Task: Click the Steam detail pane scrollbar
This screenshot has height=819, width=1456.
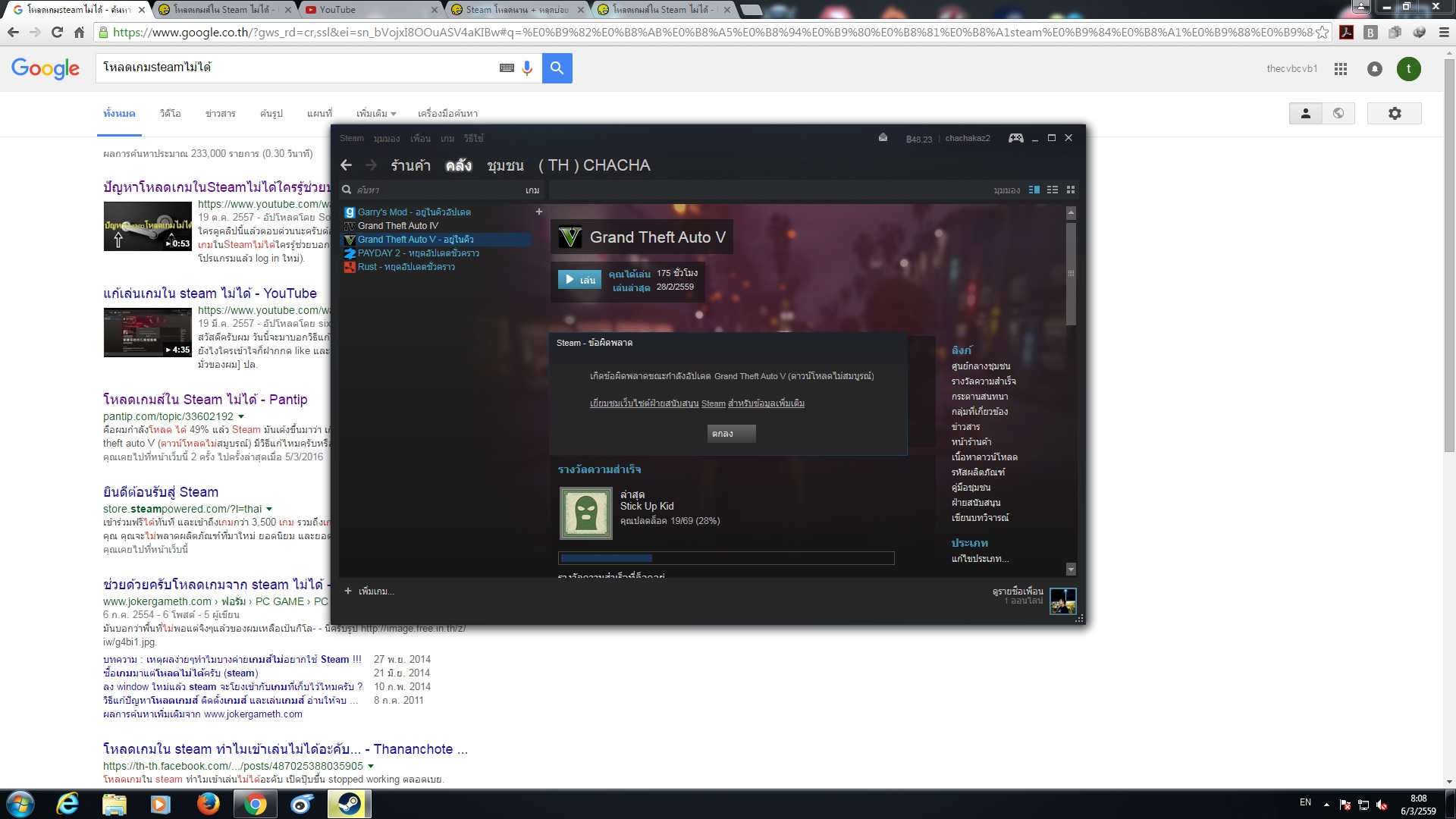Action: (x=1071, y=273)
